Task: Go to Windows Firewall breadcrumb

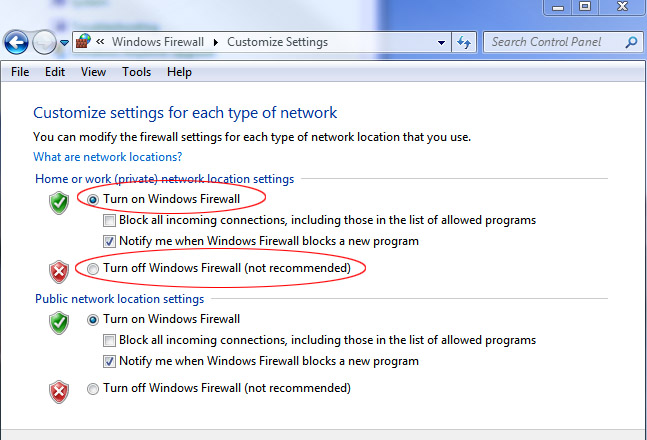Action: pos(158,43)
